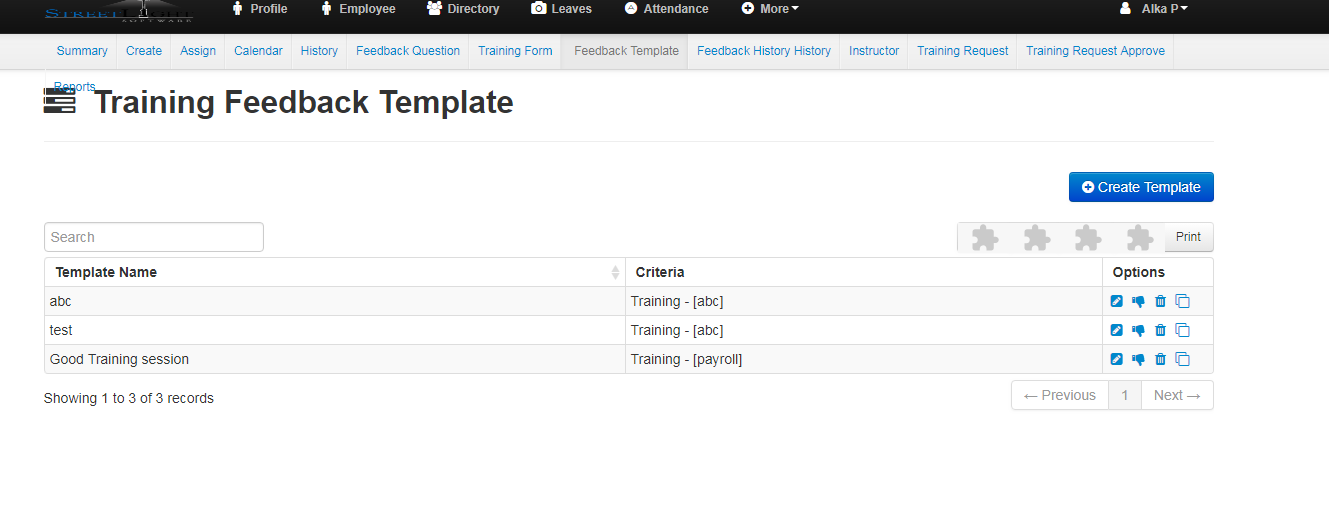Click thumbs-down icon in abc row
The image size is (1329, 505).
coord(1138,302)
